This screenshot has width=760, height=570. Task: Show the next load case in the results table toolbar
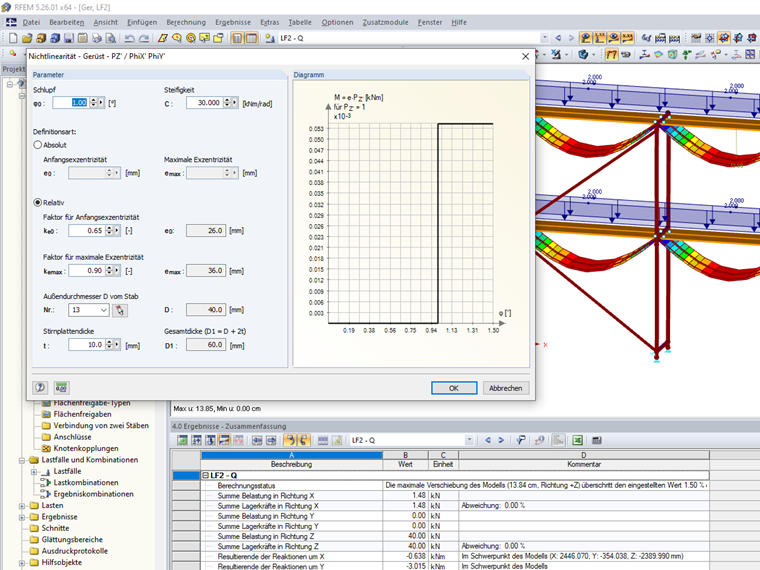click(501, 440)
